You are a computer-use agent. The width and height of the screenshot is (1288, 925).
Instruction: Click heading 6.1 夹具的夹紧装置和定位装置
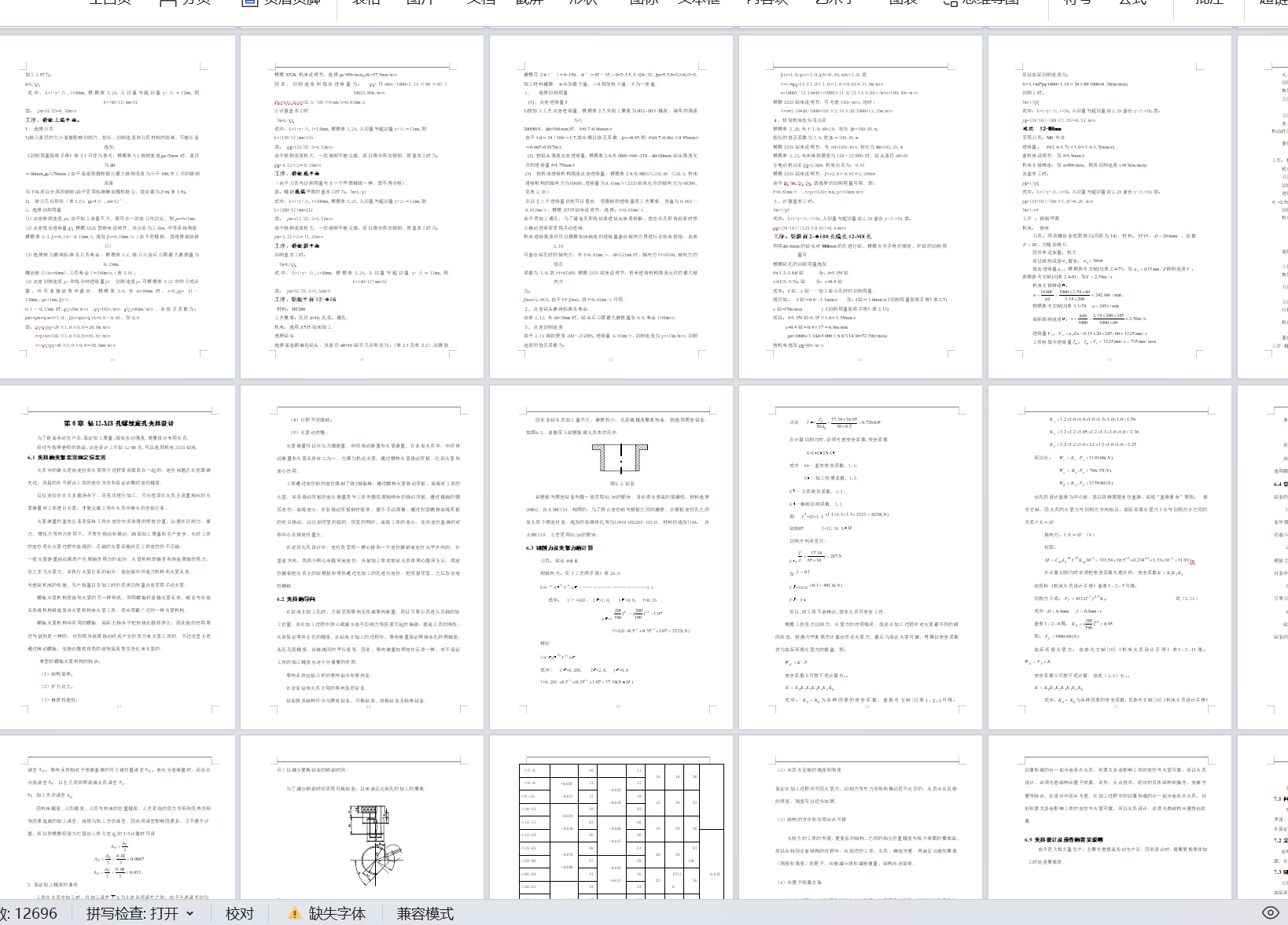click(66, 457)
